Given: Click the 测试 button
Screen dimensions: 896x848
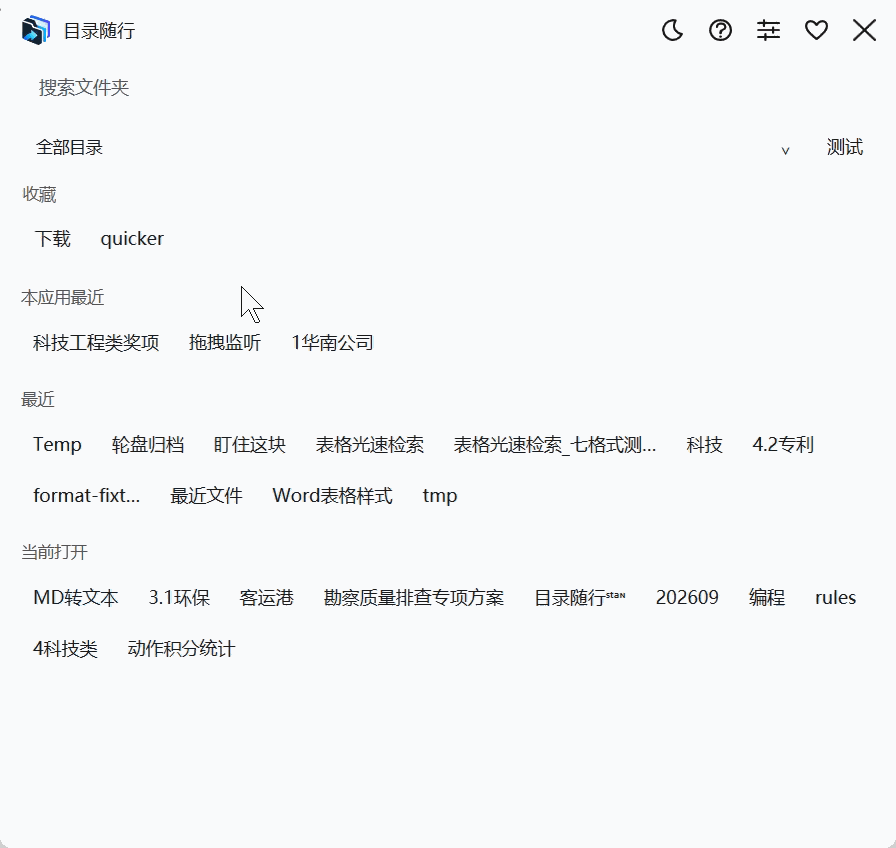Looking at the screenshot, I should point(845,147).
